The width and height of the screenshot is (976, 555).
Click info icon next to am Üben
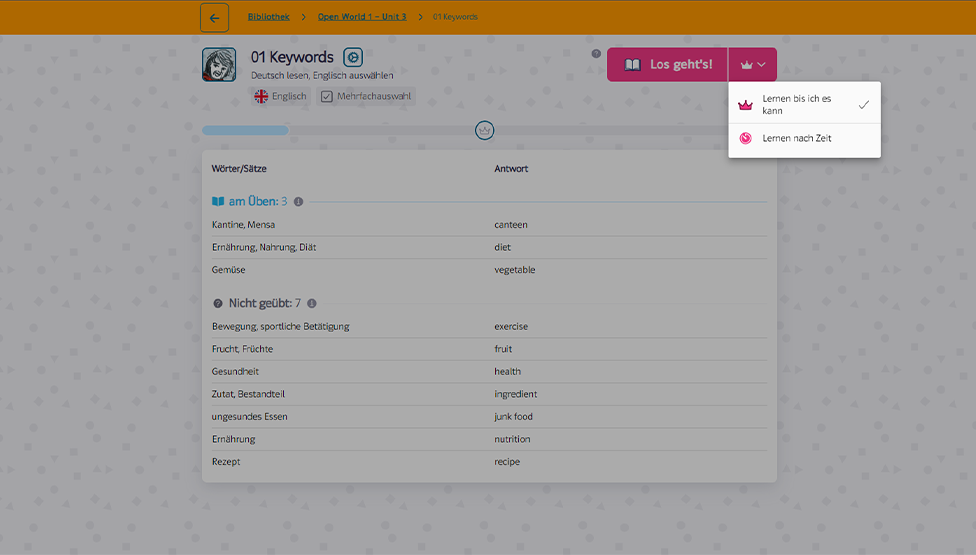(x=299, y=201)
